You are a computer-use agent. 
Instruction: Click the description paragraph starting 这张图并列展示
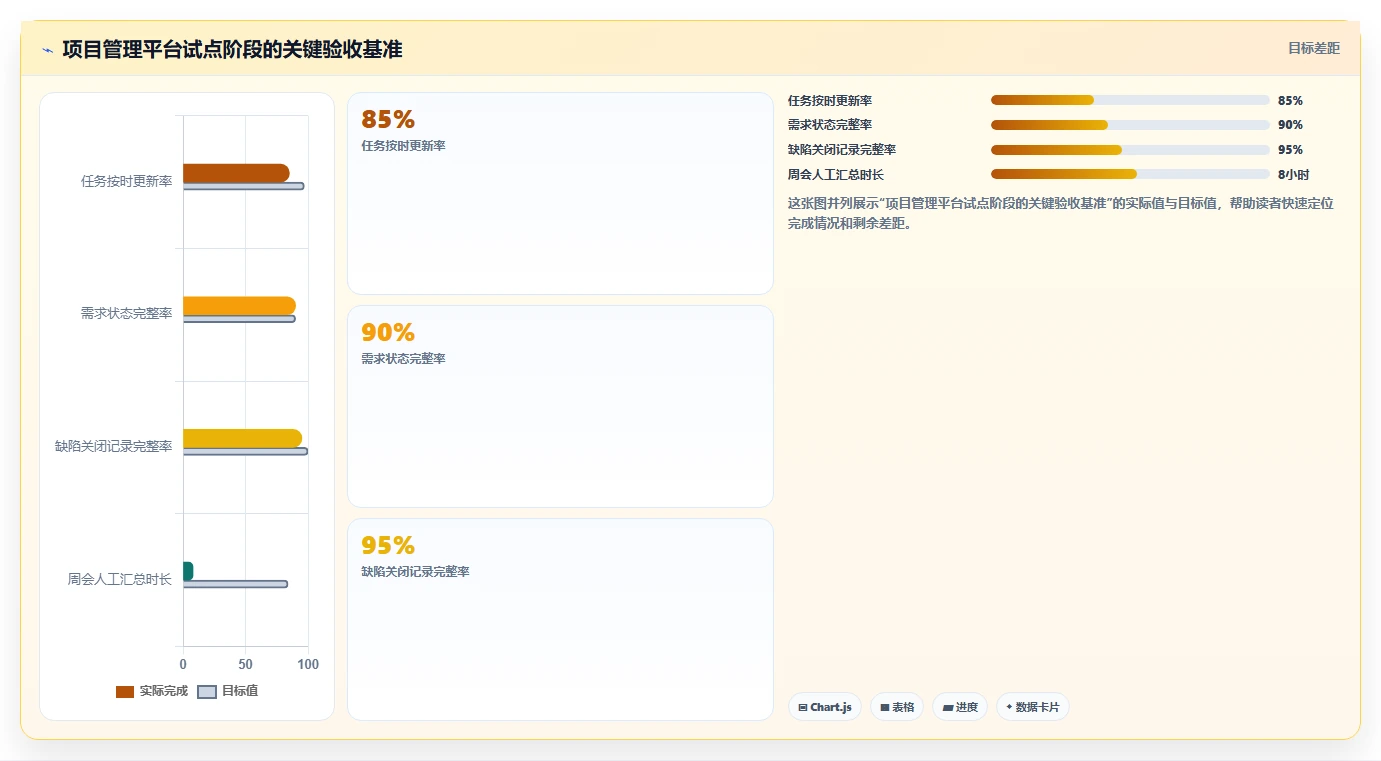[x=1061, y=213]
